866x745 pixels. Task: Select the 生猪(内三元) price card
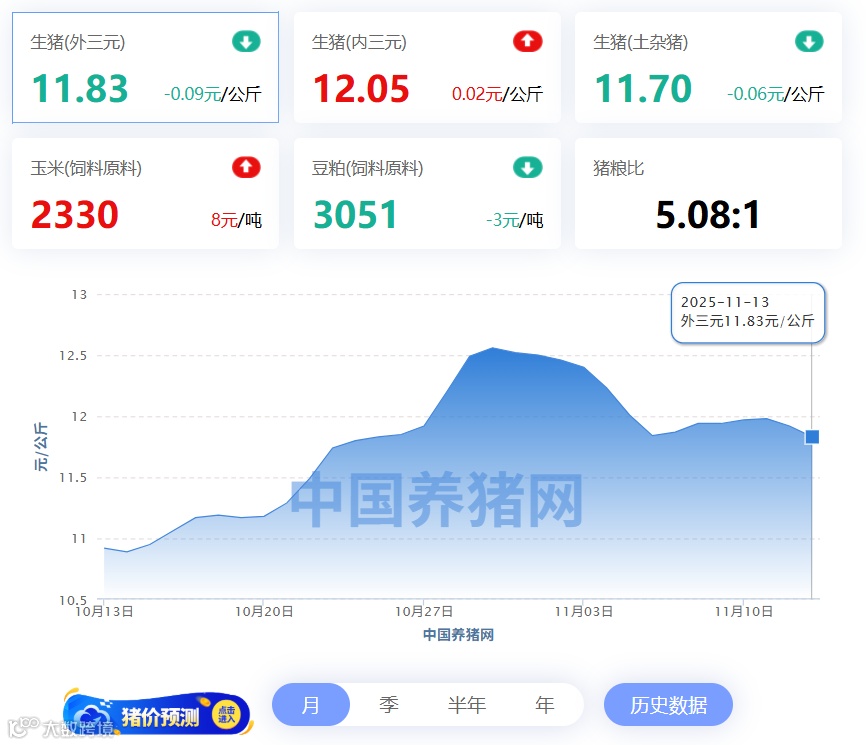[427, 67]
